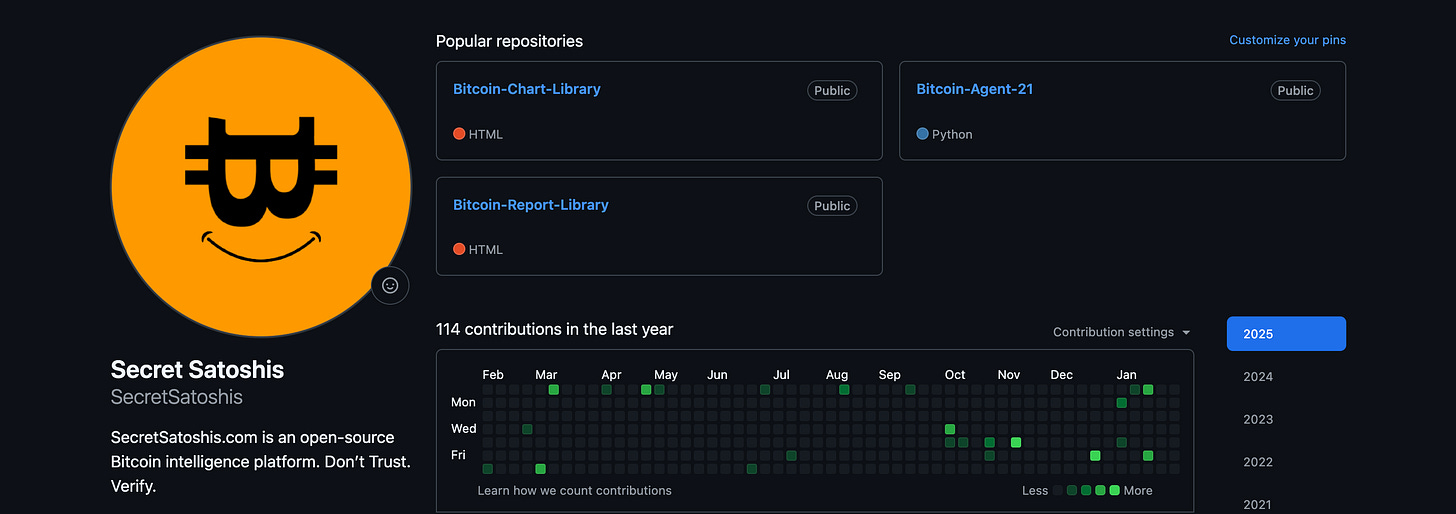Click the profile bio text about SecretSatoshis.com

tap(261, 462)
